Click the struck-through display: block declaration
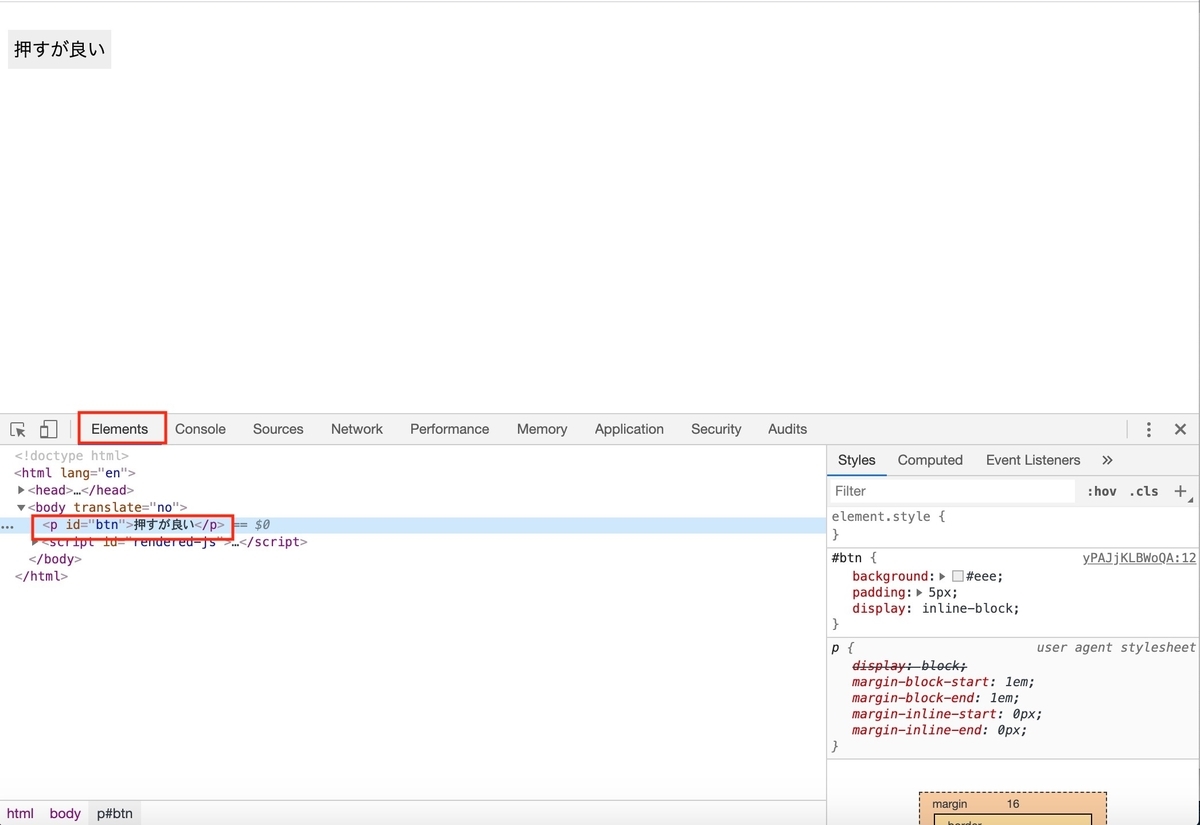The width and height of the screenshot is (1200, 825). coord(909,666)
